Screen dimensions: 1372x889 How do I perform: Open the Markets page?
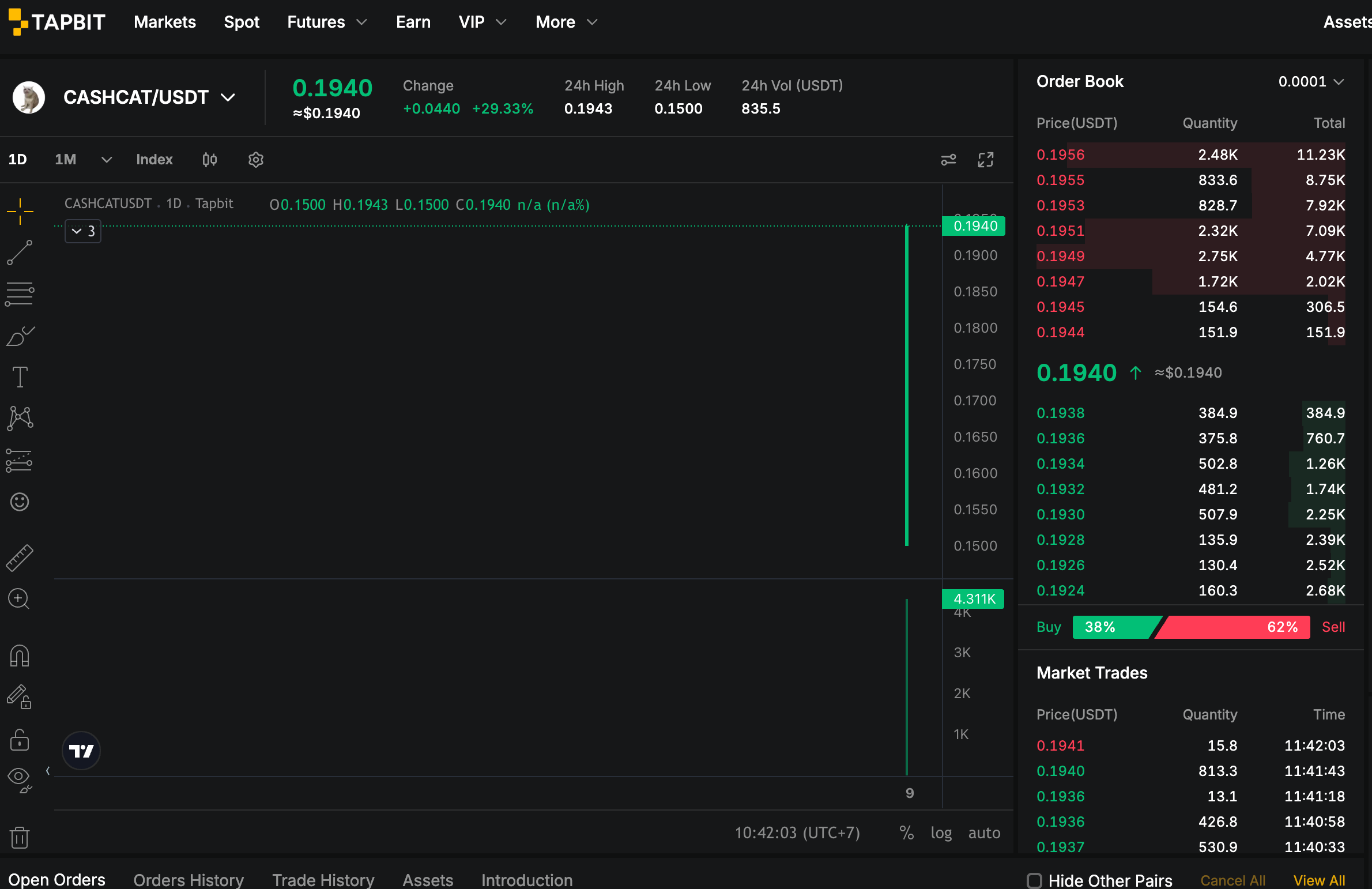(x=165, y=22)
